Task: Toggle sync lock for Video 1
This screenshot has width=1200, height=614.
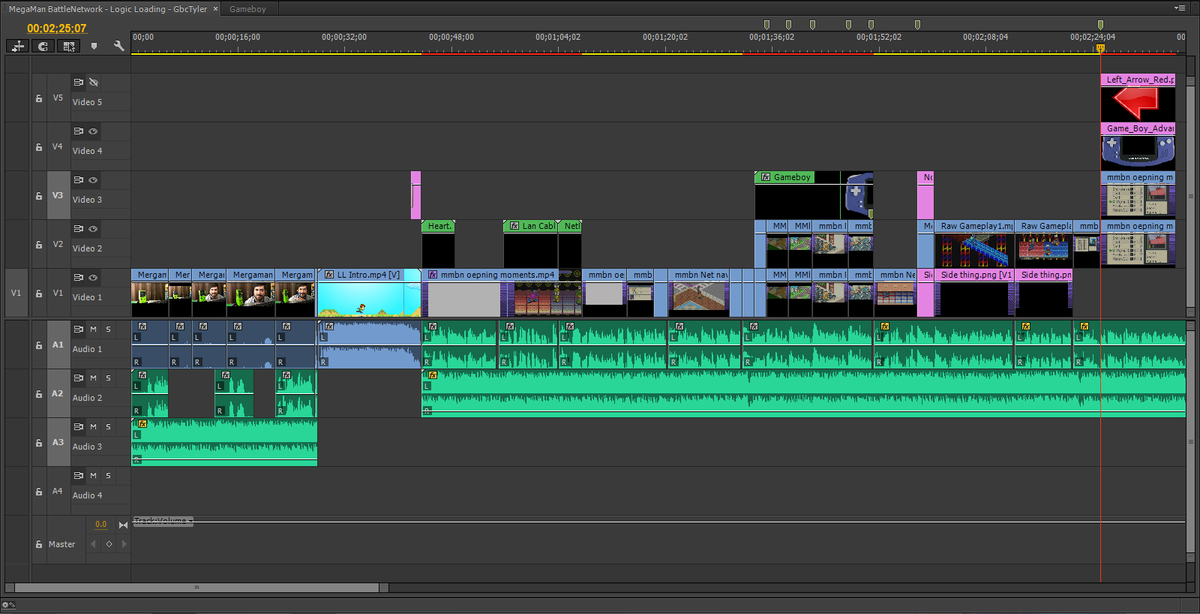Action: click(78, 278)
